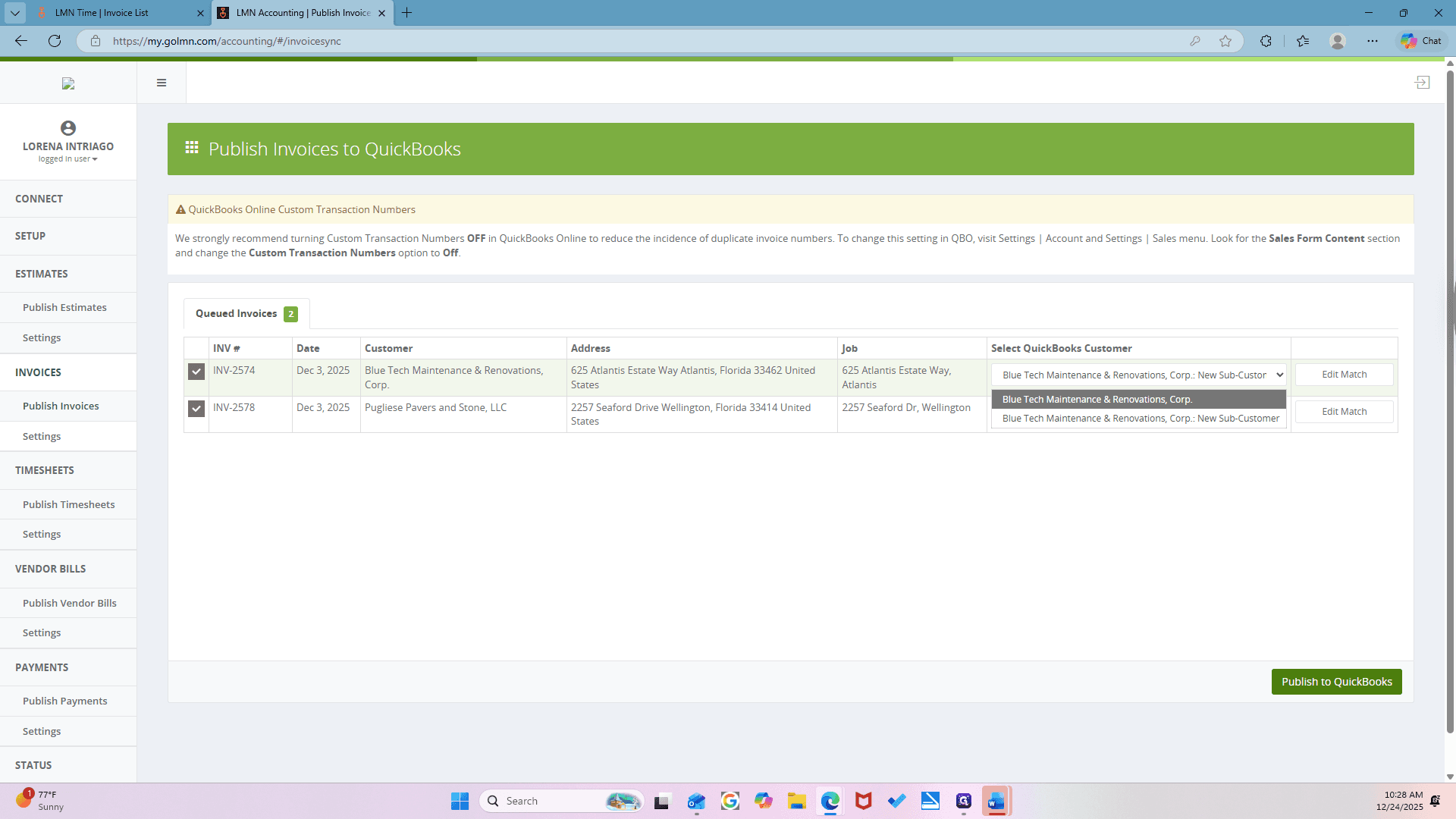The width and height of the screenshot is (1456, 819).
Task: Click the password key icon in address bar
Action: coord(1195,41)
